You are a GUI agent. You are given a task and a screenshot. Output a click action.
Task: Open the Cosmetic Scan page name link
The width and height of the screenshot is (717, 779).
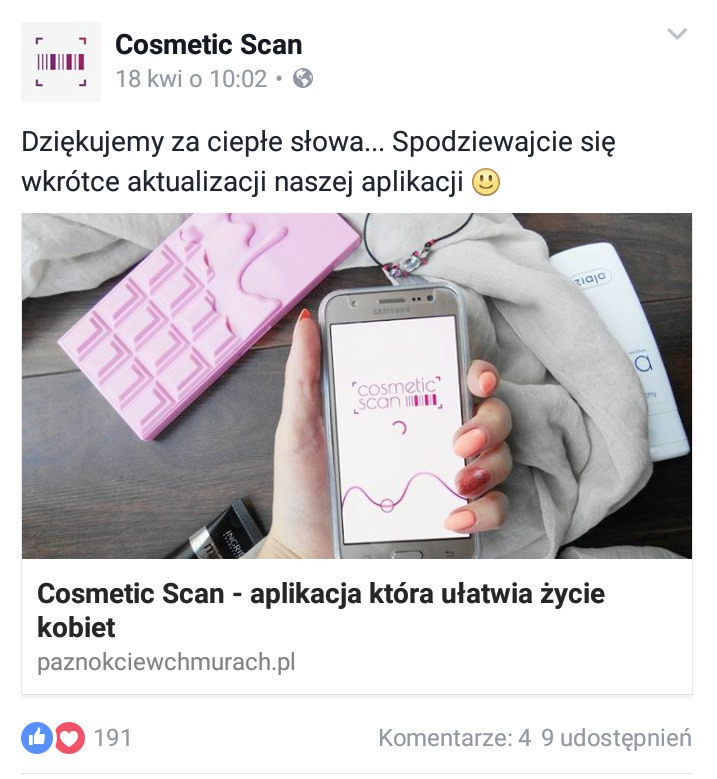pyautogui.click(x=209, y=45)
